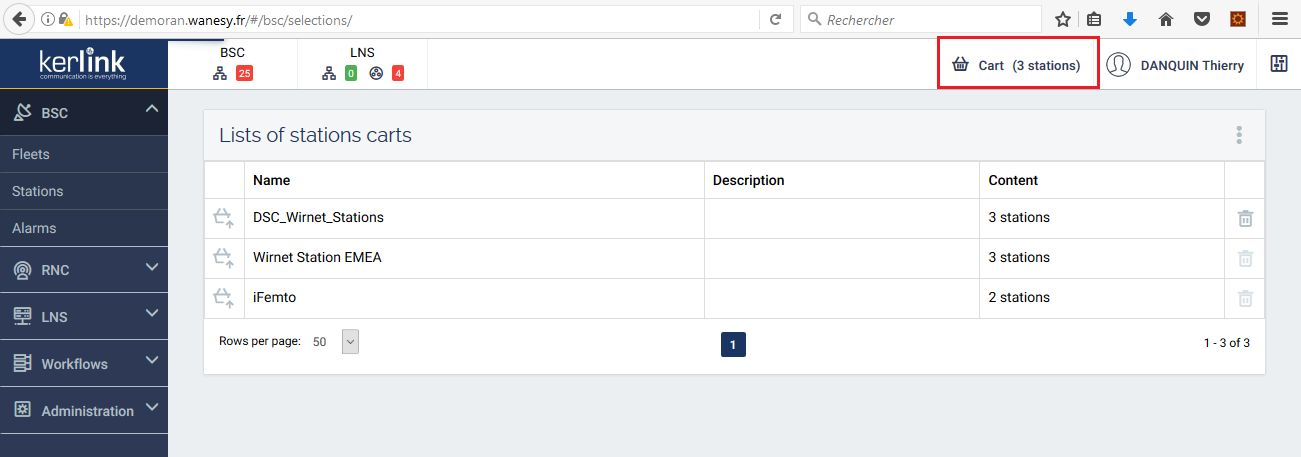
Task: Load the iFemto cart icon
Action: point(223,297)
